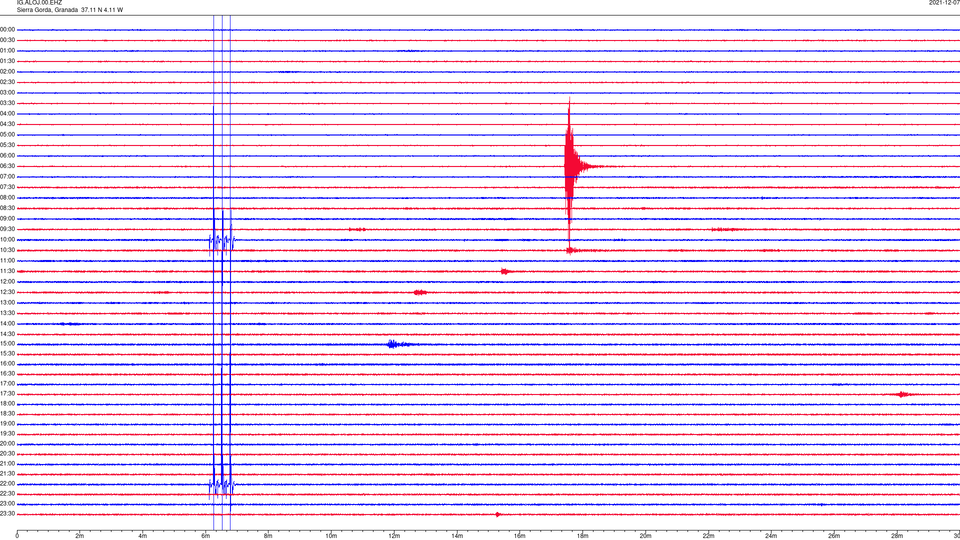Click the 2m tick on the minutes axis
960x540 pixels.
(x=80, y=536)
